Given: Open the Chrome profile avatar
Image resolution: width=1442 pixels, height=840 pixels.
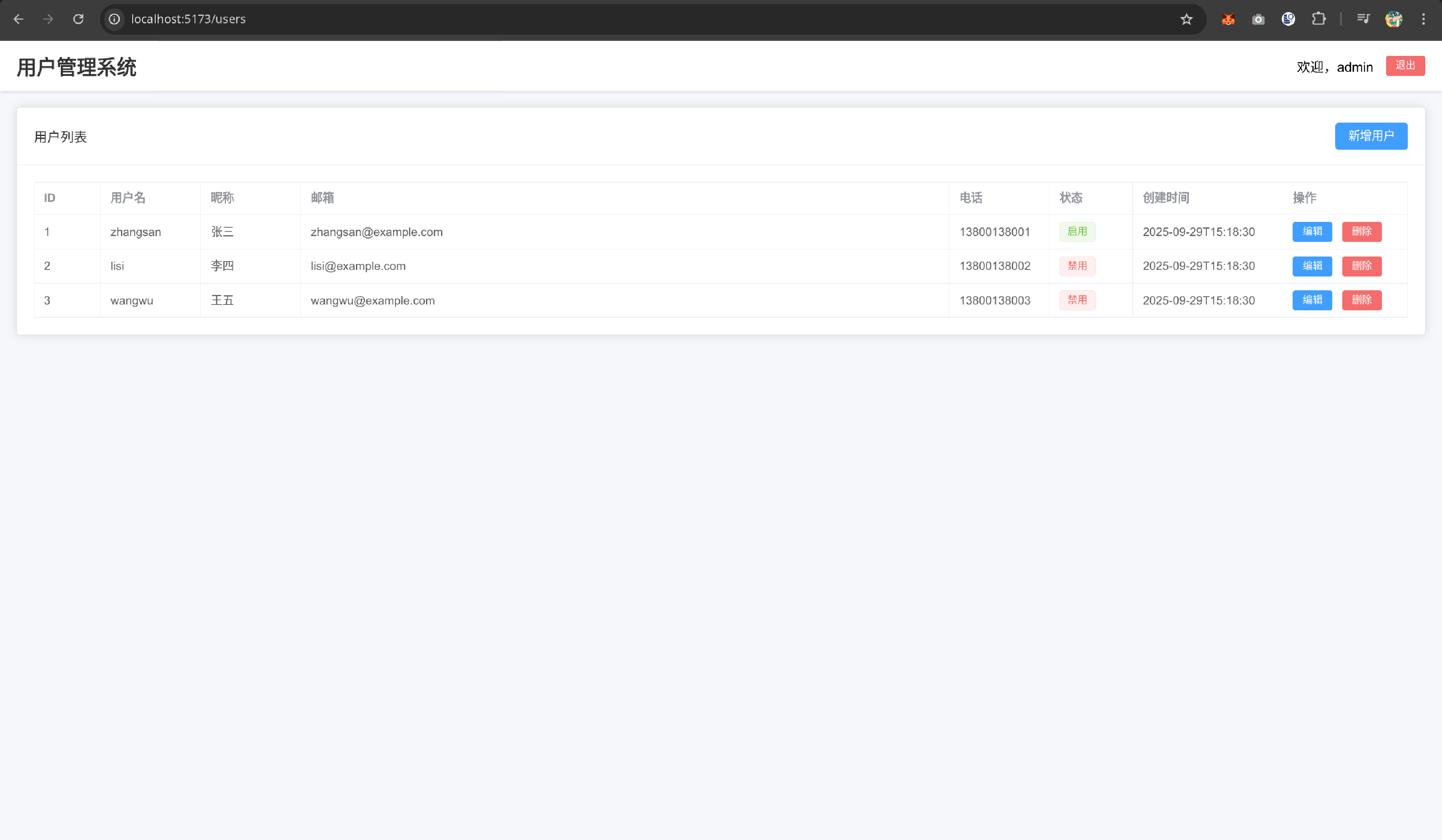Looking at the screenshot, I should [1393, 20].
